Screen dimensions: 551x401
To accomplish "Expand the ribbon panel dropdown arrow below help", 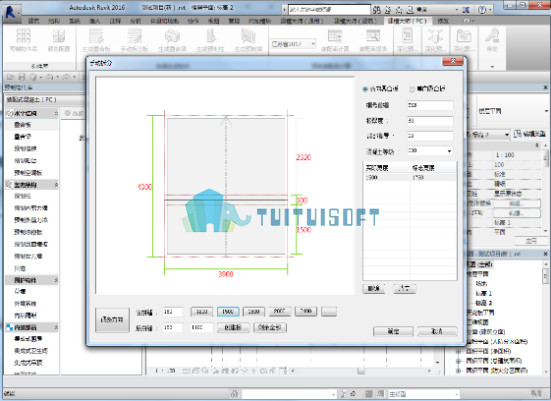I will [492, 66].
